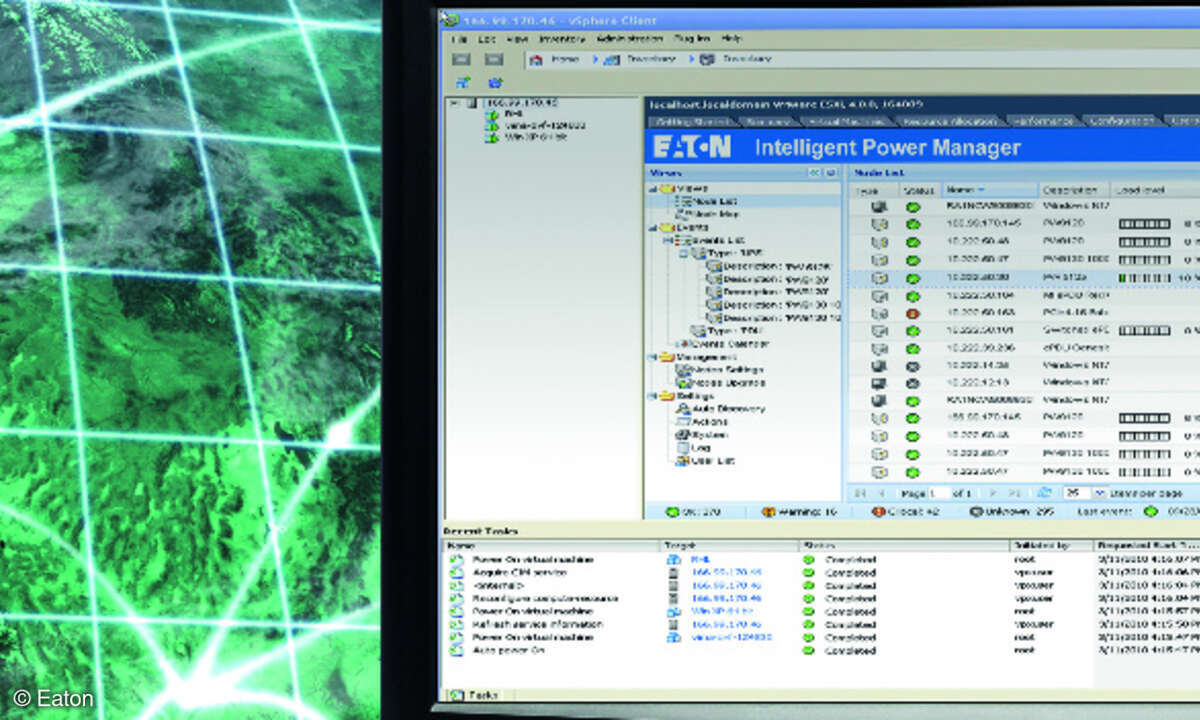
Task: Open the Inventory menu
Action: [x=562, y=38]
